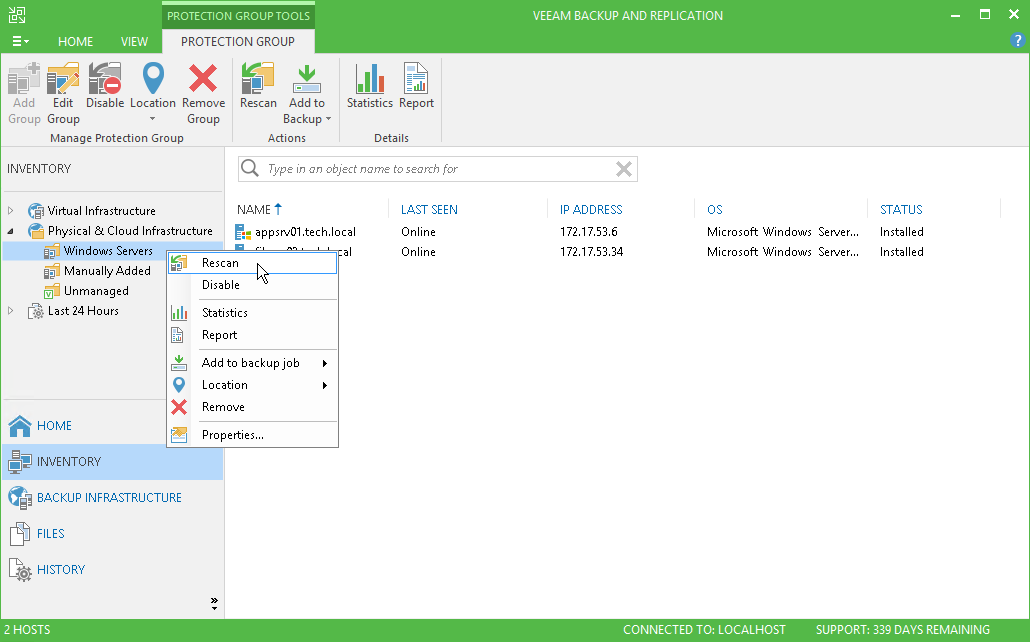
Task: Select the appsrv01.tech.local row name
Action: coord(305,232)
